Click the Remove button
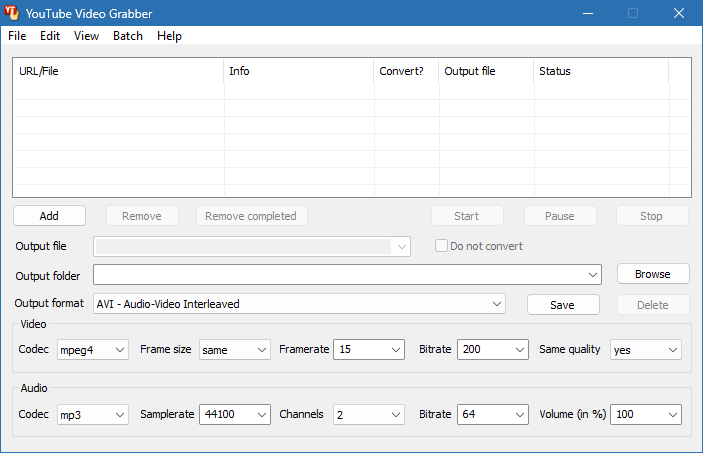The width and height of the screenshot is (703, 453). pos(142,216)
